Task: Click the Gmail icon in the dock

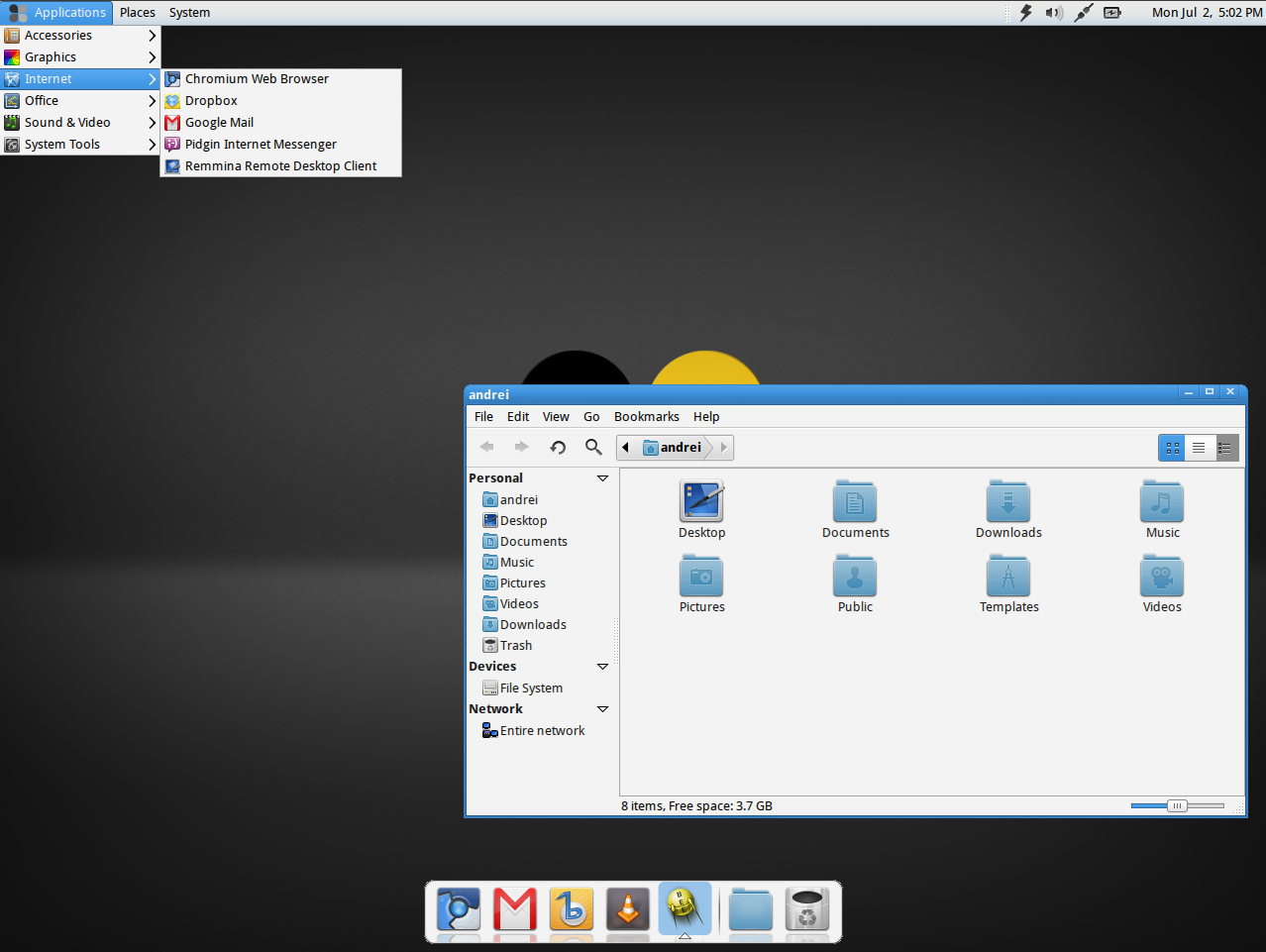Action: pyautogui.click(x=515, y=908)
